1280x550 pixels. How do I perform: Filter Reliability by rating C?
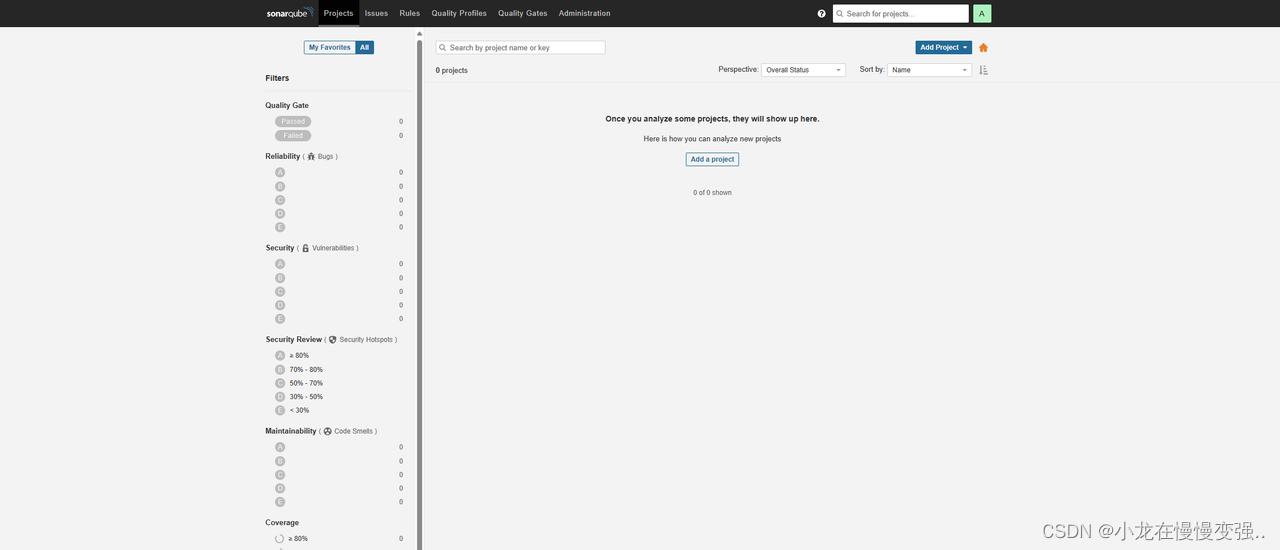point(280,200)
